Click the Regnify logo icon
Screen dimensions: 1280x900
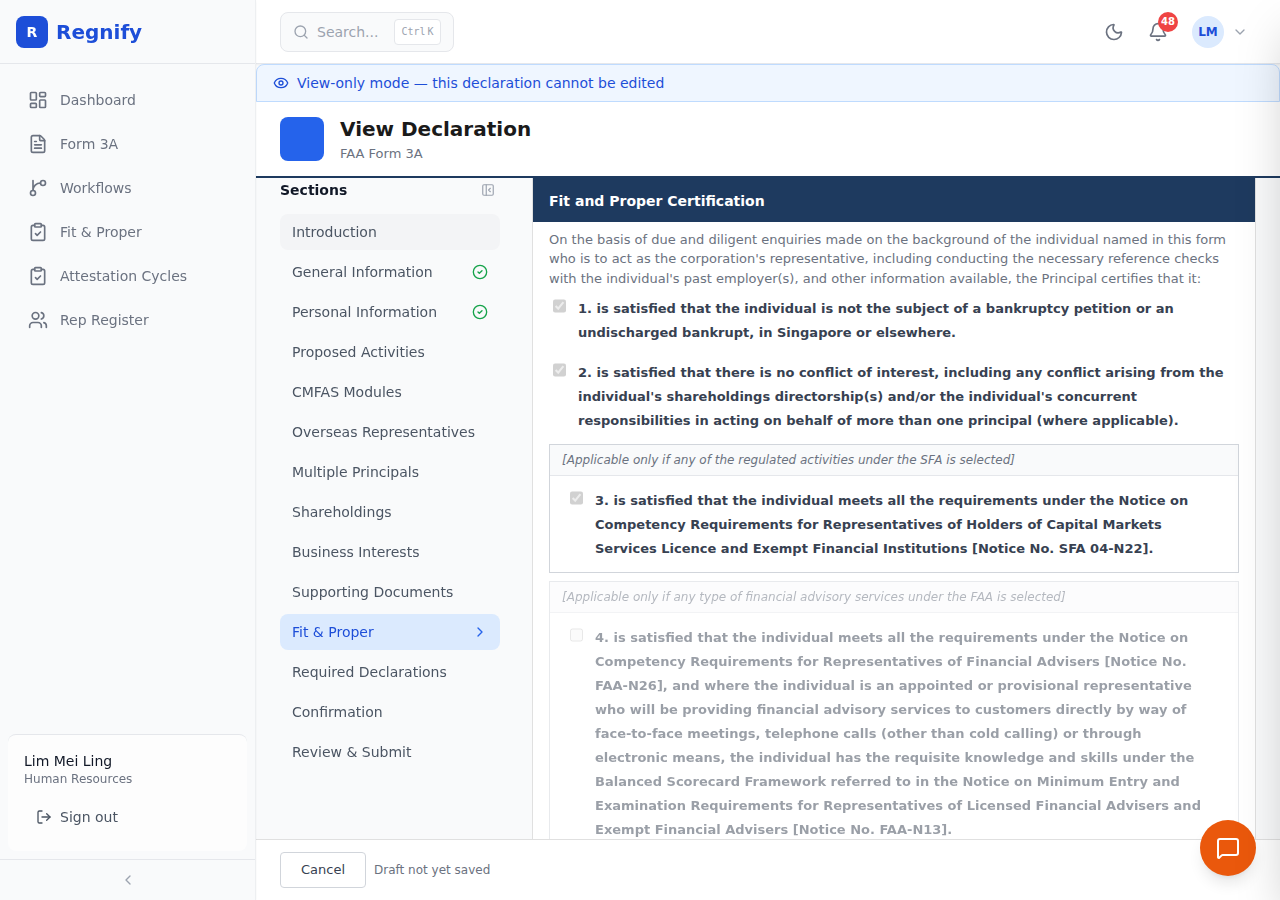tap(32, 32)
